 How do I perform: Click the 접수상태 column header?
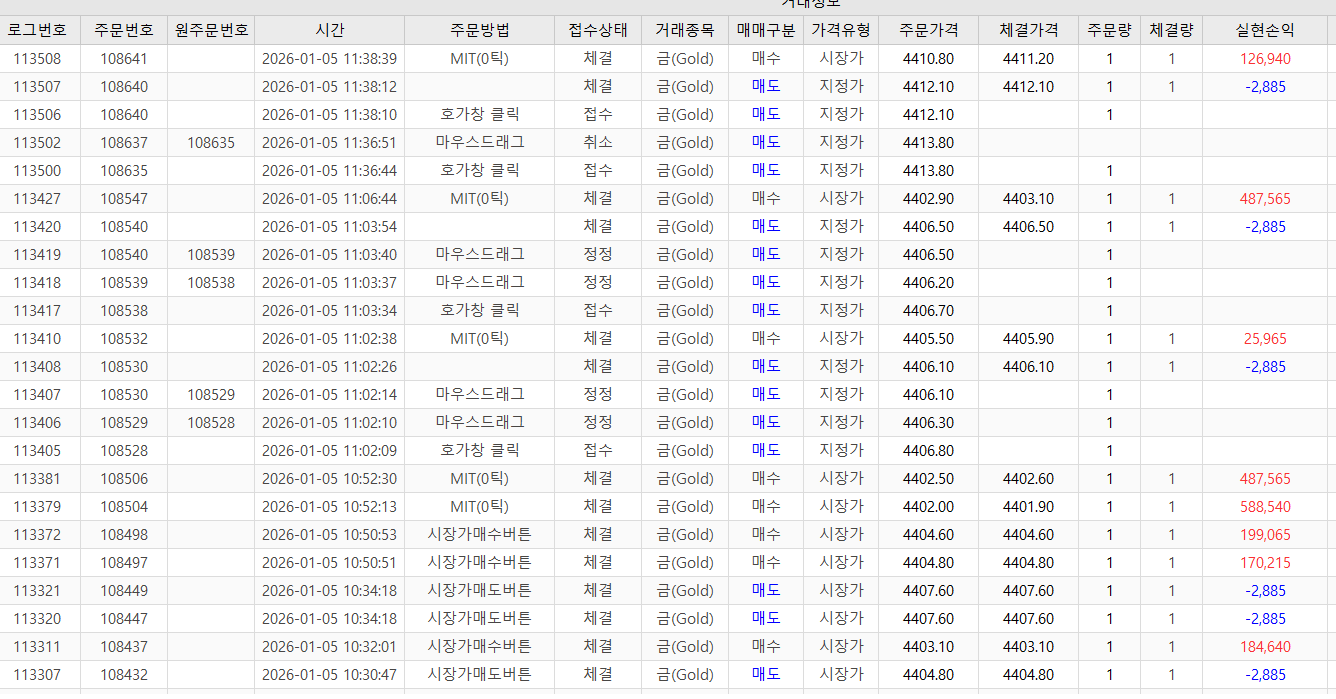pos(598,30)
